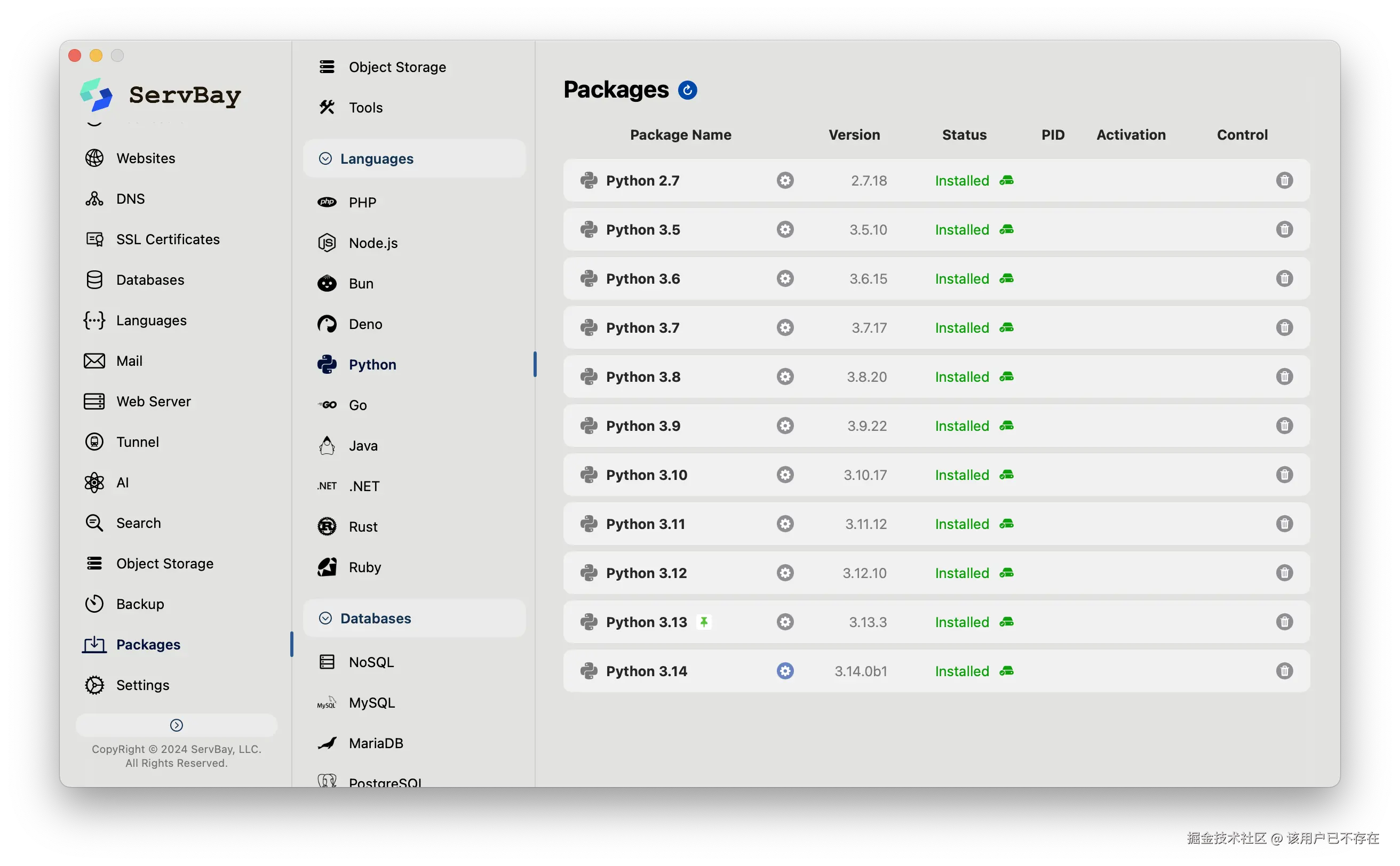Click the sidebar expand arrow above copyright
Viewport: 1400px width, 866px height.
(x=177, y=725)
